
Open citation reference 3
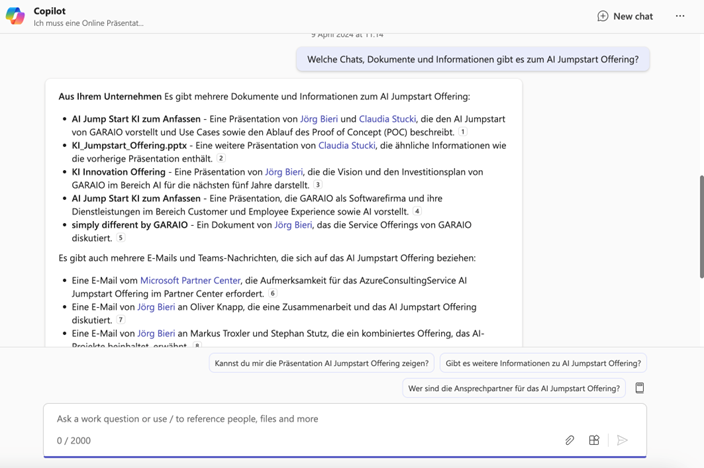[318, 185]
